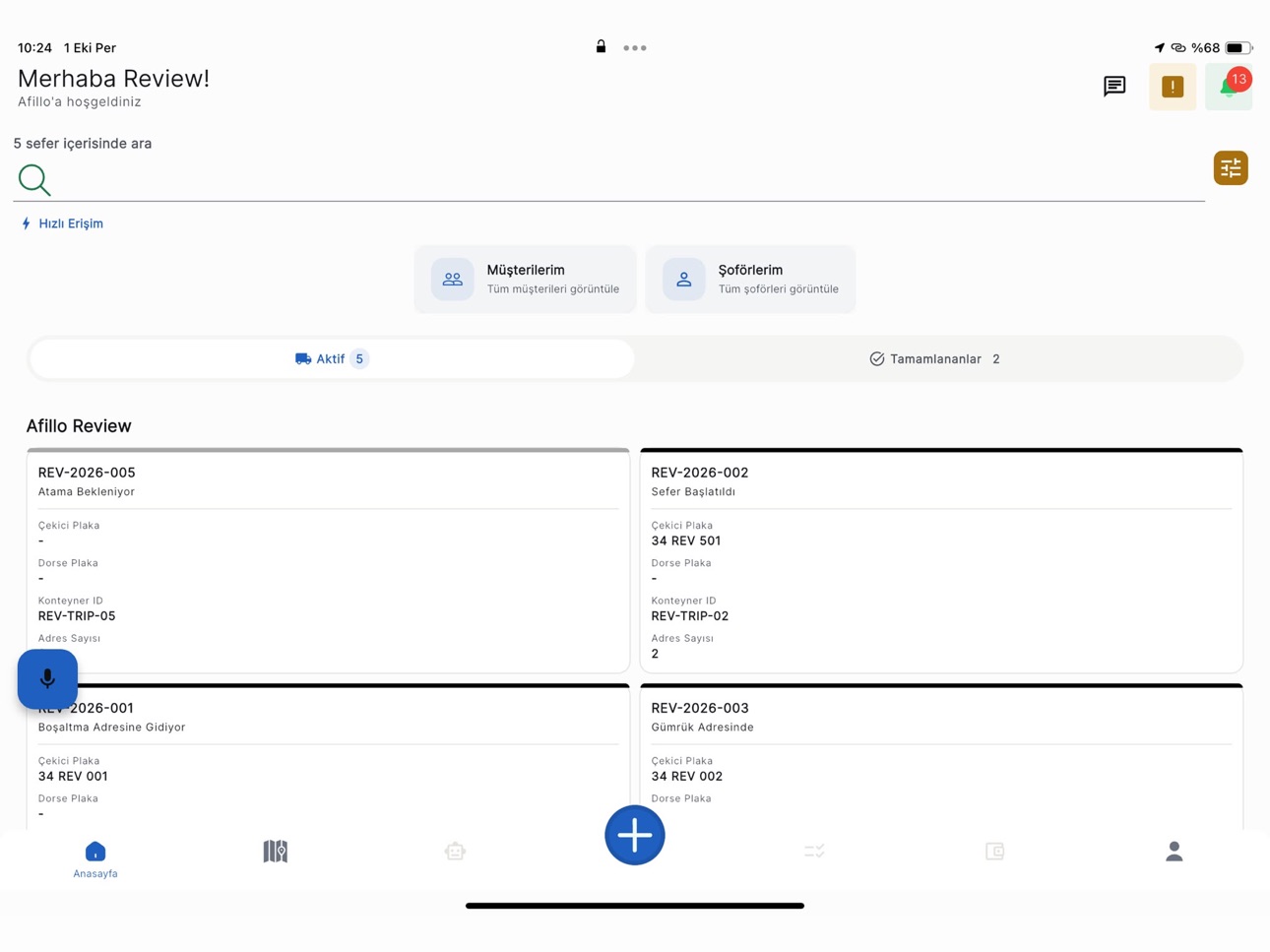The width and height of the screenshot is (1270, 952).
Task: Open the checklist tasks tab
Action: [x=814, y=852]
